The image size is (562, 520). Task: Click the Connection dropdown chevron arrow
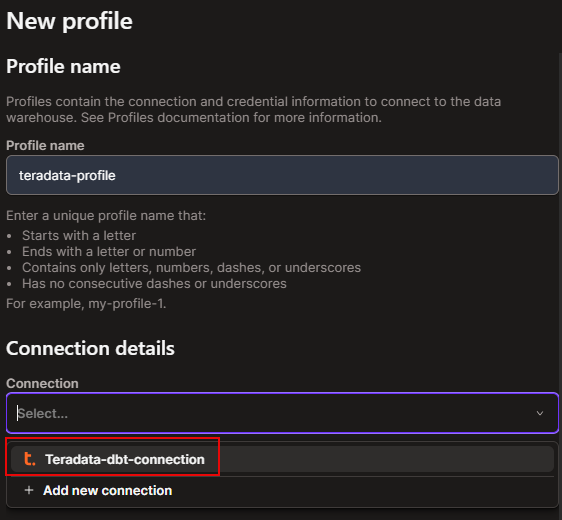[x=539, y=413]
